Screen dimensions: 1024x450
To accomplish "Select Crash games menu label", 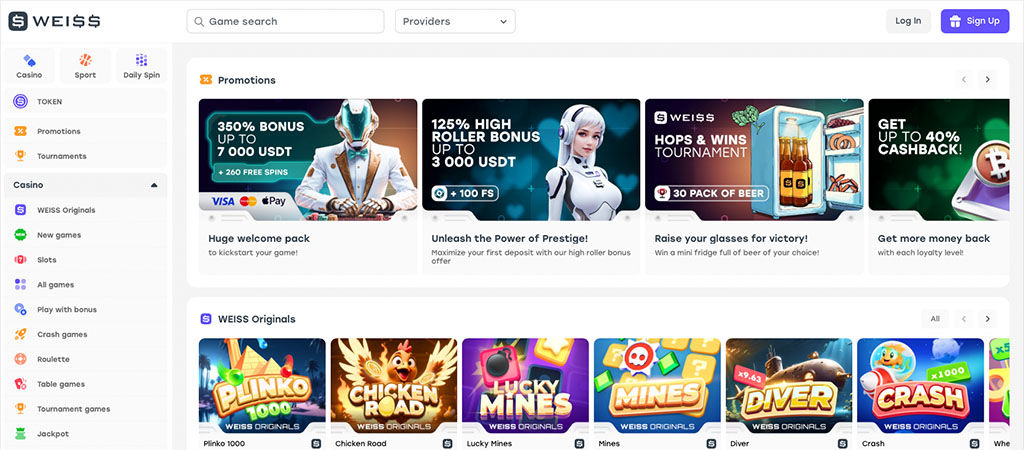I will 62,334.
